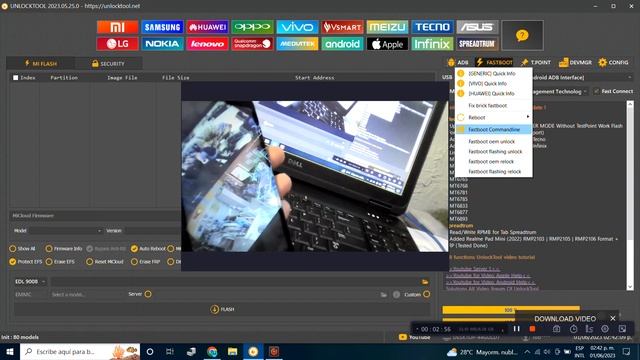Select the Huawei brand logo
Screen dimensions: 640x360
[x=207, y=27]
